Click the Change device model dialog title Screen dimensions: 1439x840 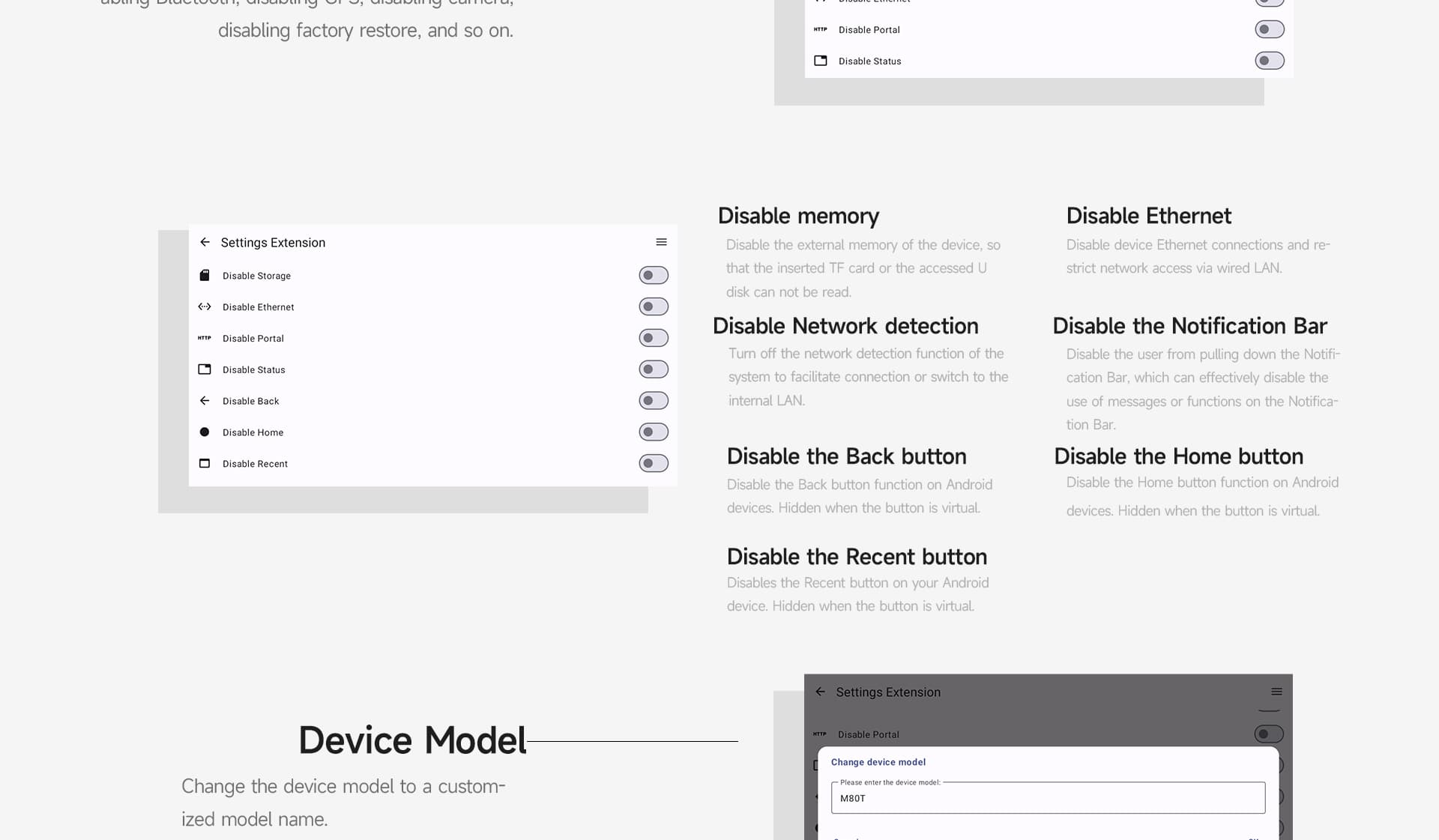click(878, 762)
